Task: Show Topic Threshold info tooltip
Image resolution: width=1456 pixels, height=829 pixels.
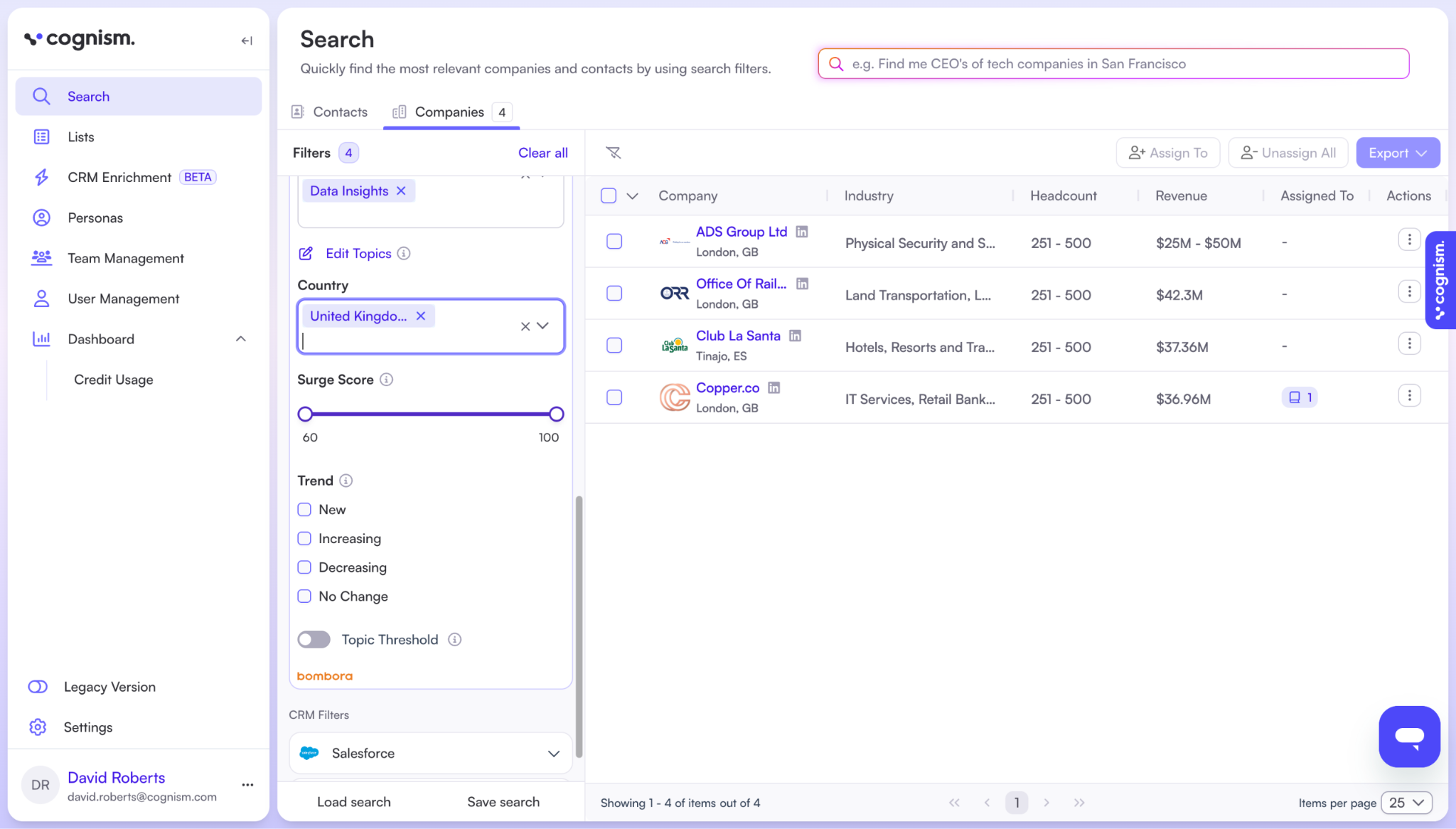Action: coord(454,640)
